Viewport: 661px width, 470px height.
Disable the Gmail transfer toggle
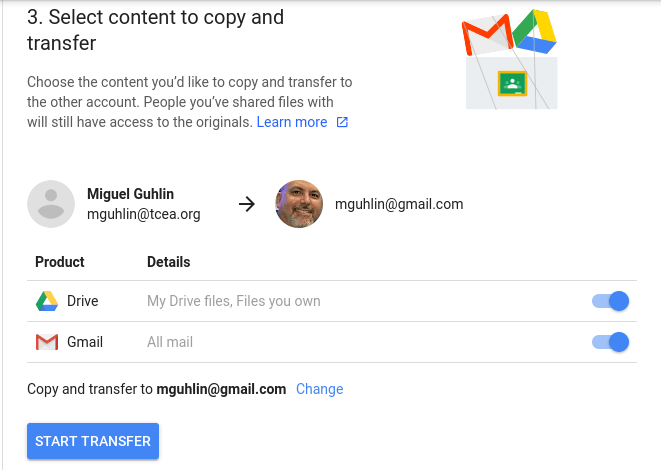pos(610,342)
